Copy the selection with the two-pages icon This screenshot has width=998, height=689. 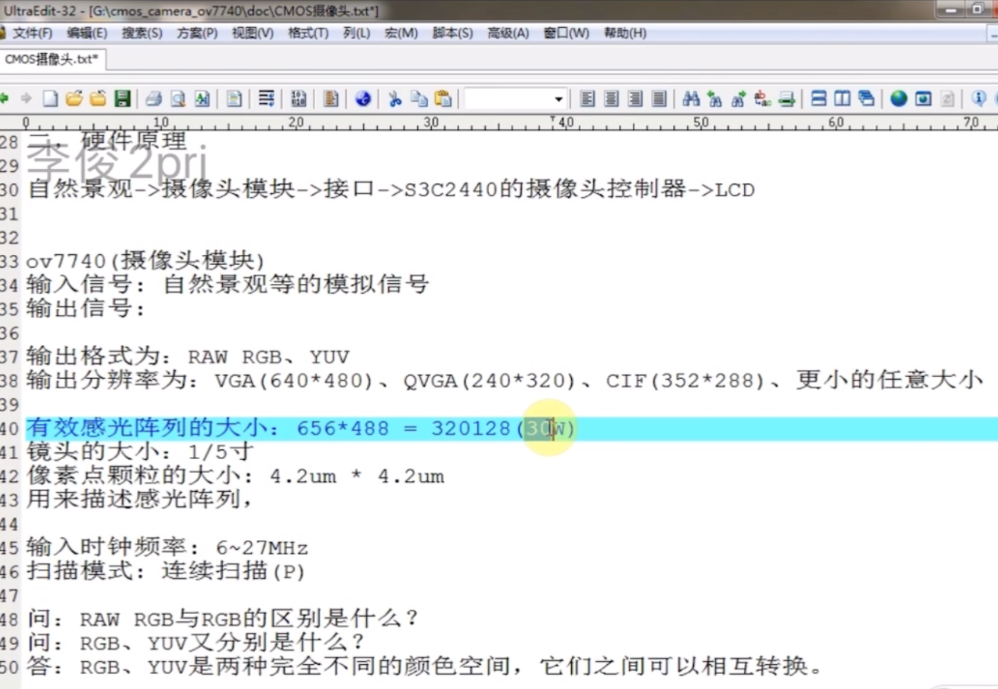(x=419, y=99)
